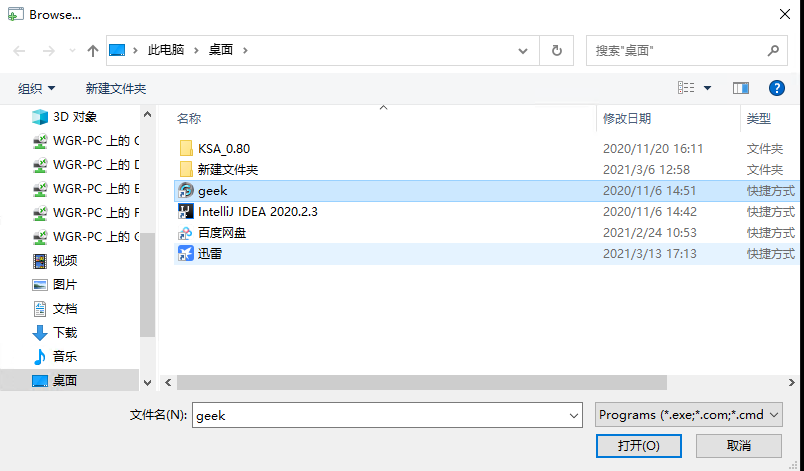
Task: Expand the file name combo box dropdown
Action: (x=573, y=415)
